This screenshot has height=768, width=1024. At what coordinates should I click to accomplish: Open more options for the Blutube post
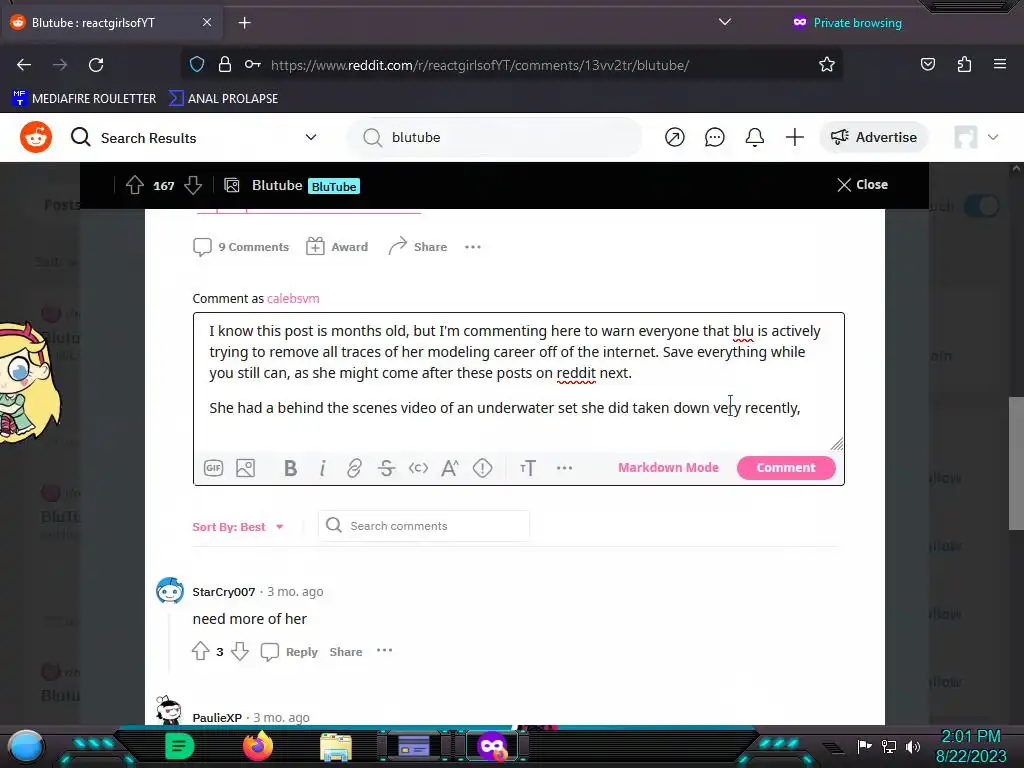tap(473, 247)
